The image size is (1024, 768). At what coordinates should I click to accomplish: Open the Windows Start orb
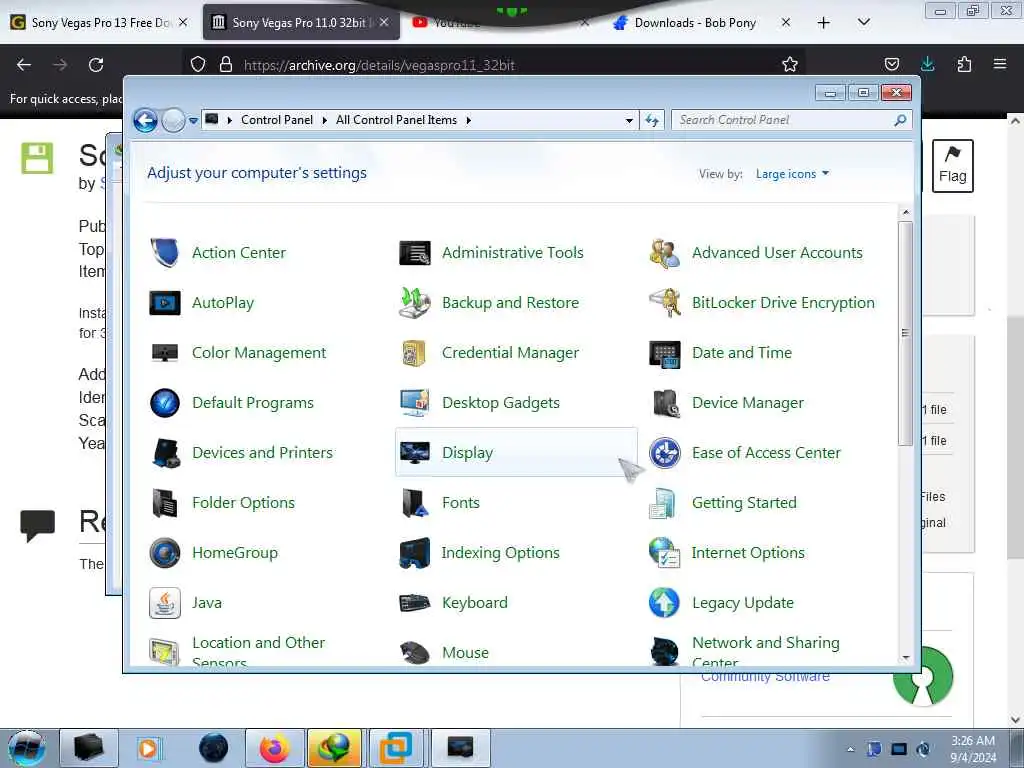point(27,748)
